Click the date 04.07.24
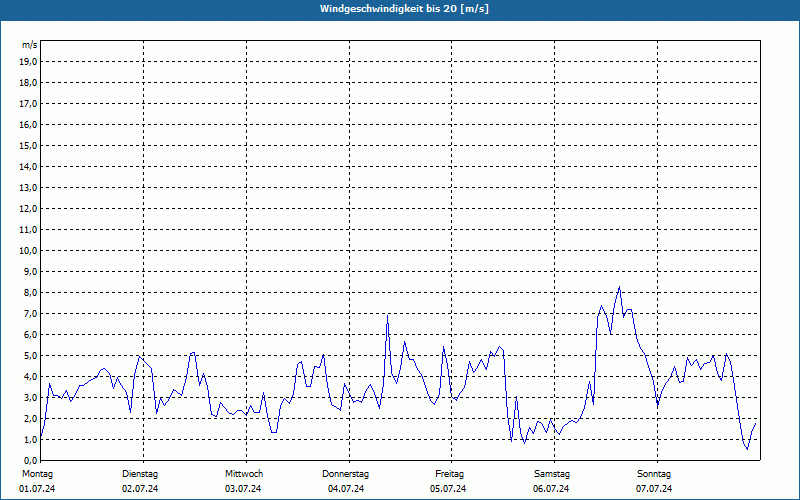This screenshot has height=500, width=800. (x=346, y=489)
